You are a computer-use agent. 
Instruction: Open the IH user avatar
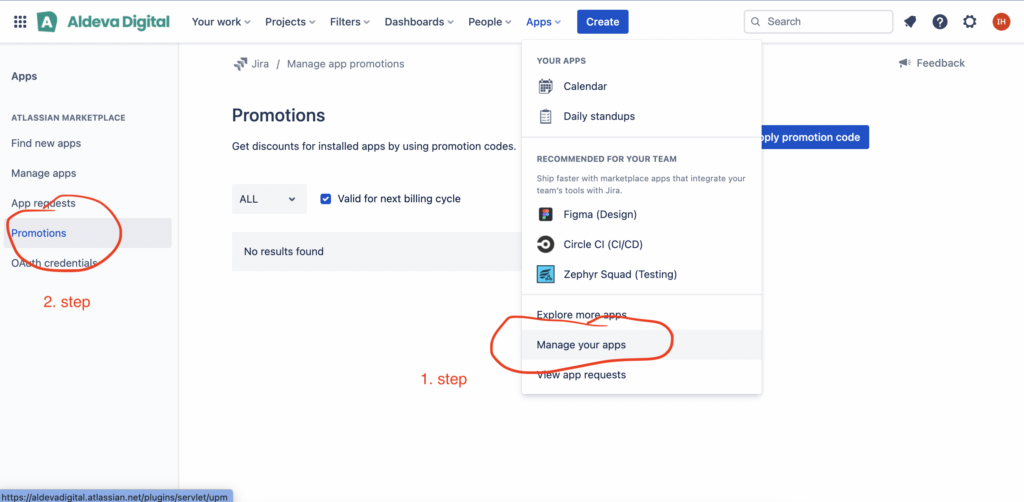[1000, 22]
